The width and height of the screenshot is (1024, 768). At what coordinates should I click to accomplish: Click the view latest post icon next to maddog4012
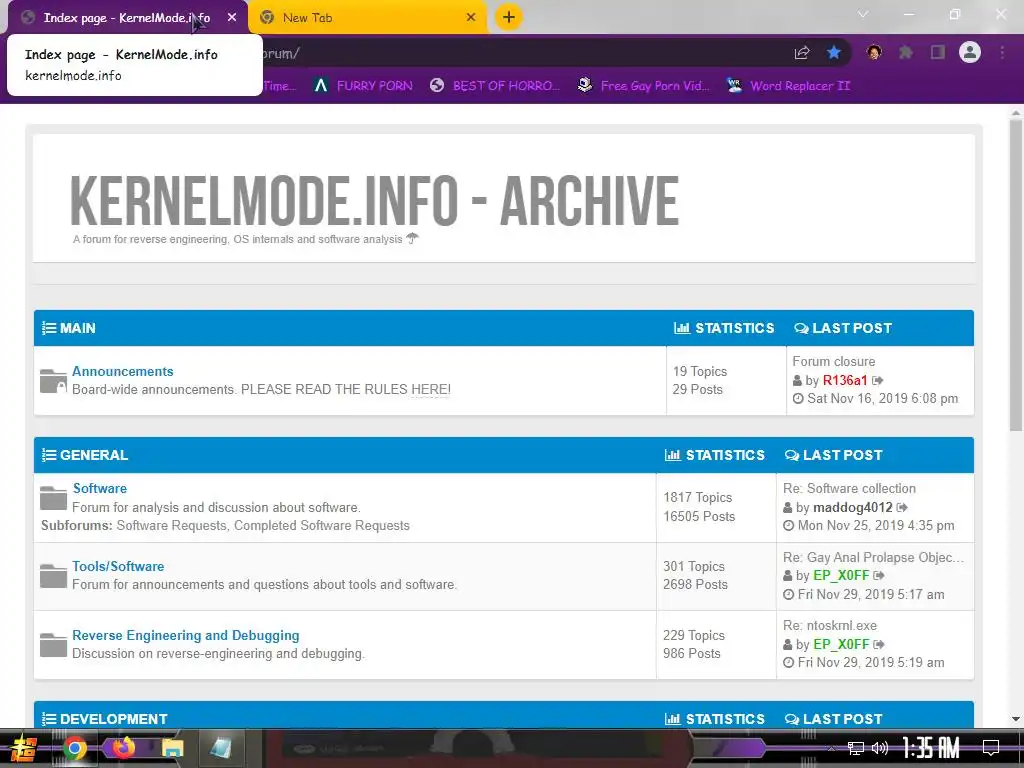[x=902, y=507]
